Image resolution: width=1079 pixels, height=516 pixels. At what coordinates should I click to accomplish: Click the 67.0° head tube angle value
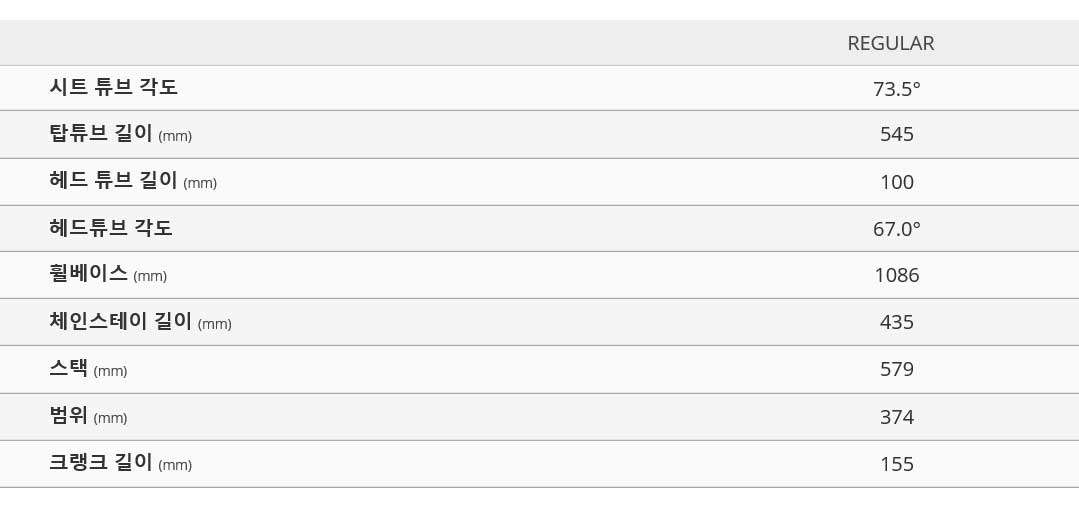(x=897, y=229)
